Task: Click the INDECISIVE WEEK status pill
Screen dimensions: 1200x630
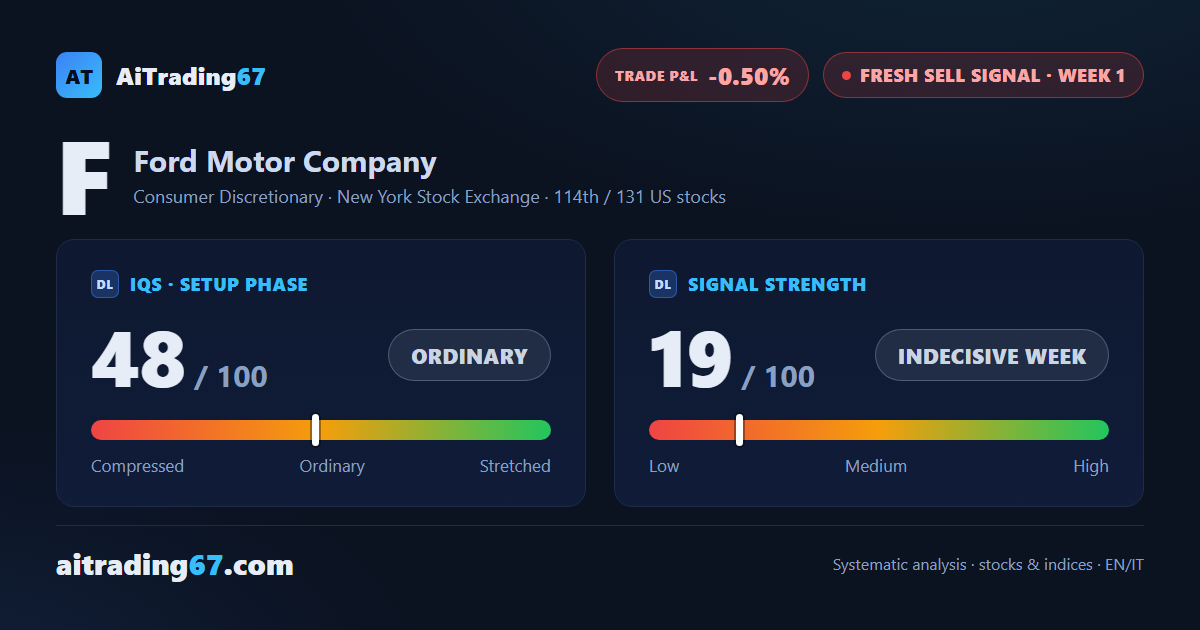Action: tap(992, 355)
